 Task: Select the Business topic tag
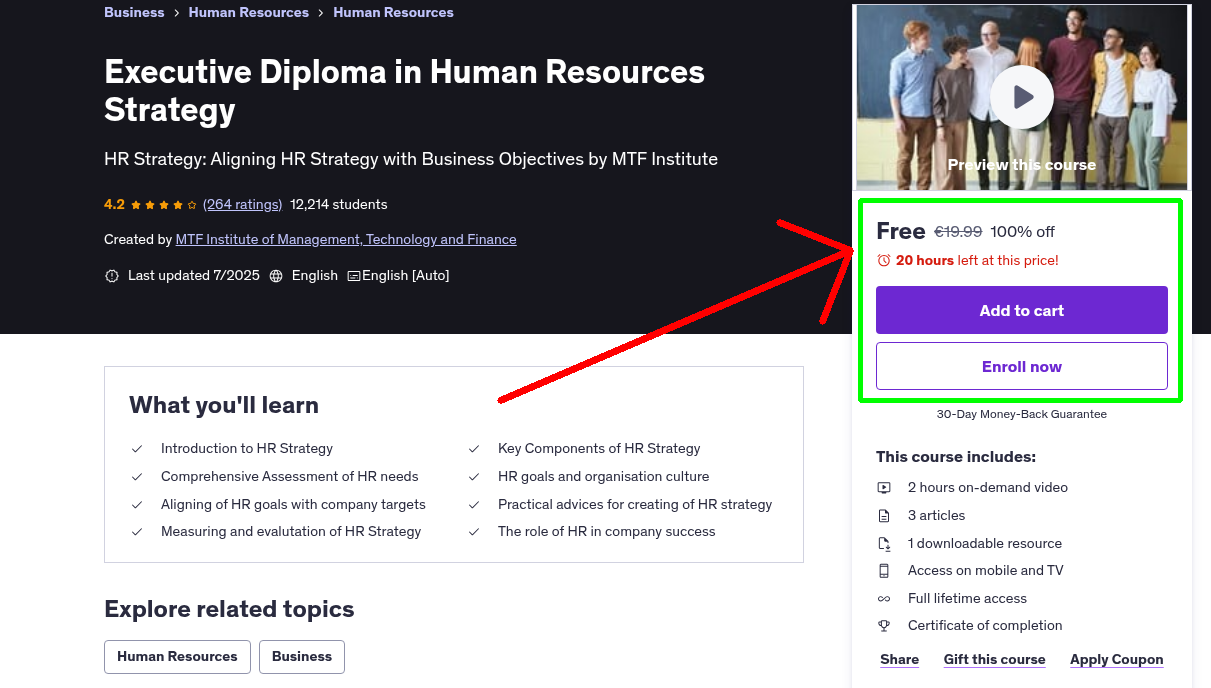tap(302, 657)
